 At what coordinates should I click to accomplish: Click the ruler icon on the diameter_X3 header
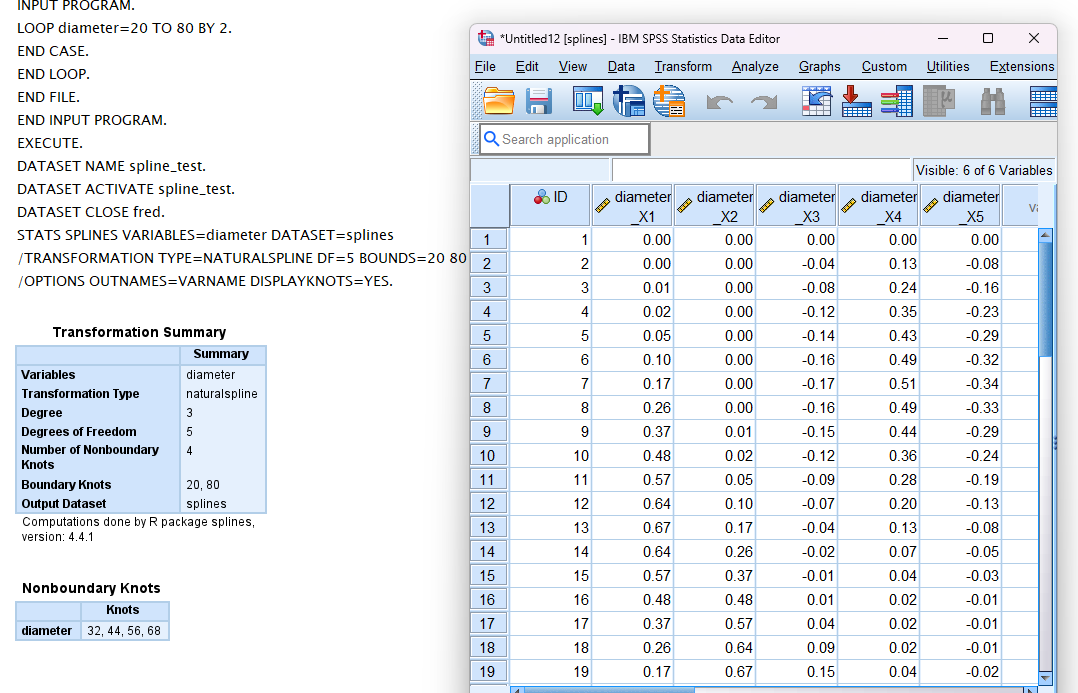[767, 205]
